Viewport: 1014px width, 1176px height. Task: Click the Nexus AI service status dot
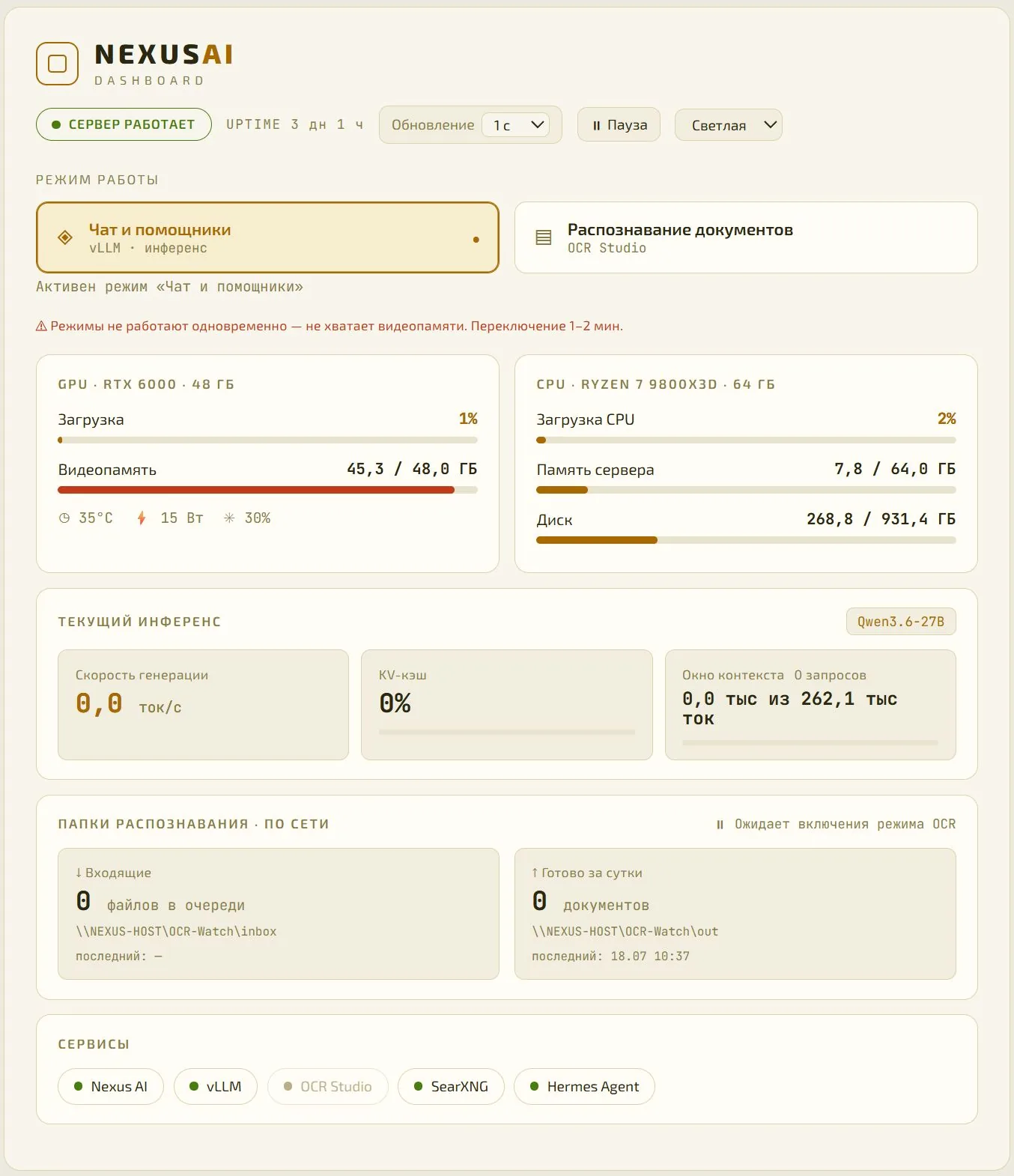coord(78,1086)
